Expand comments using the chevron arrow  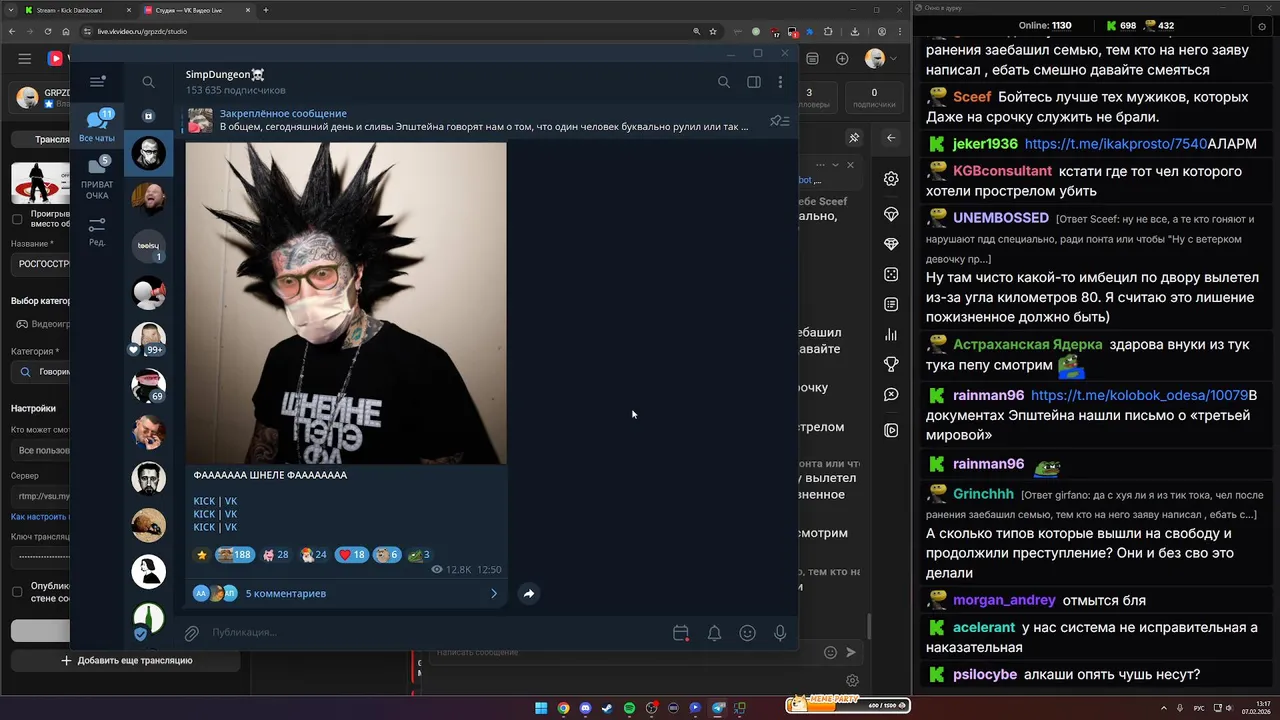coord(493,593)
